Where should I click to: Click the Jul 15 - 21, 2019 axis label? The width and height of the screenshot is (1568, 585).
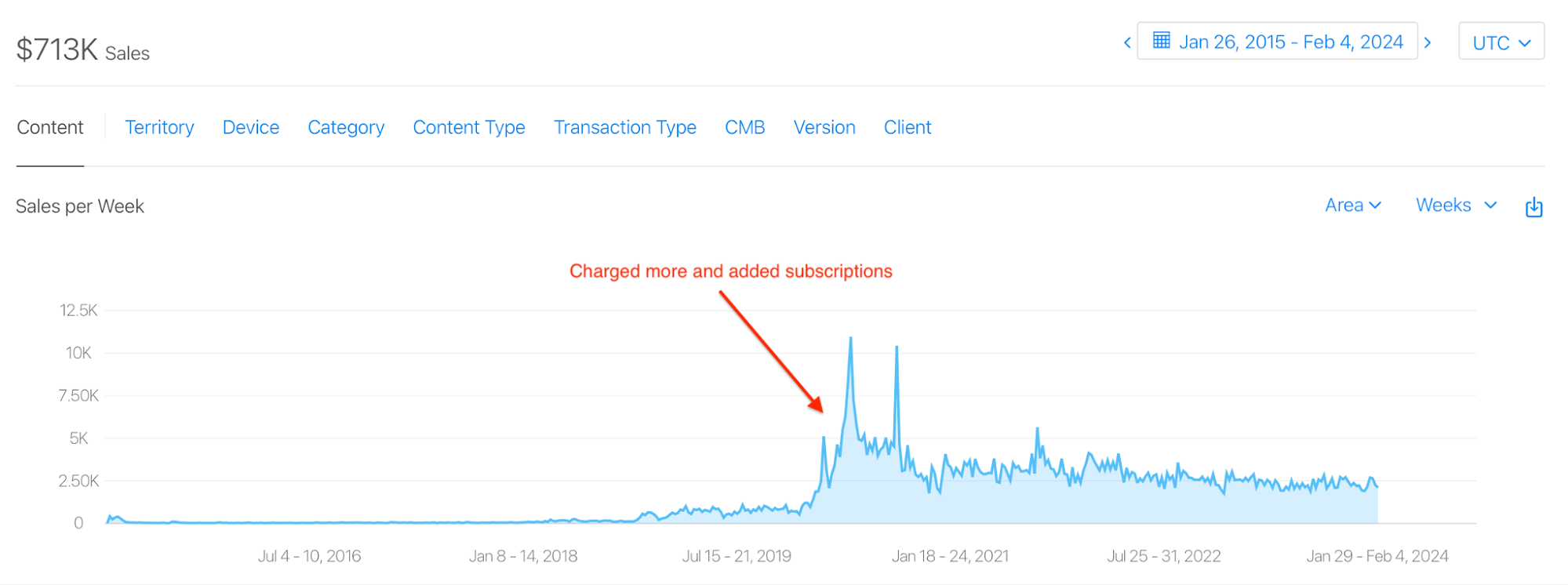(737, 556)
